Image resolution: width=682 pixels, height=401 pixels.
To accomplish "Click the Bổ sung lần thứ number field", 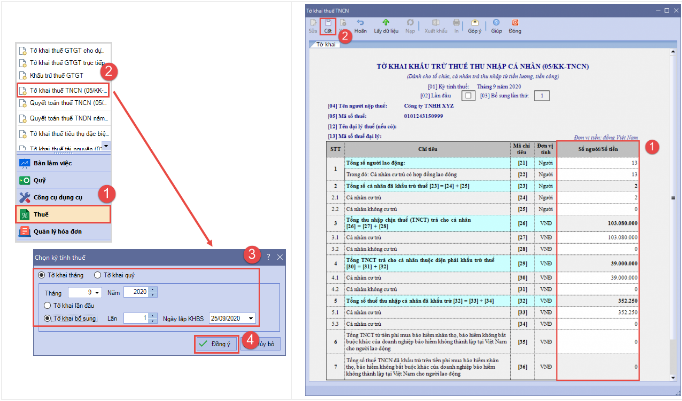I will click(x=542, y=95).
